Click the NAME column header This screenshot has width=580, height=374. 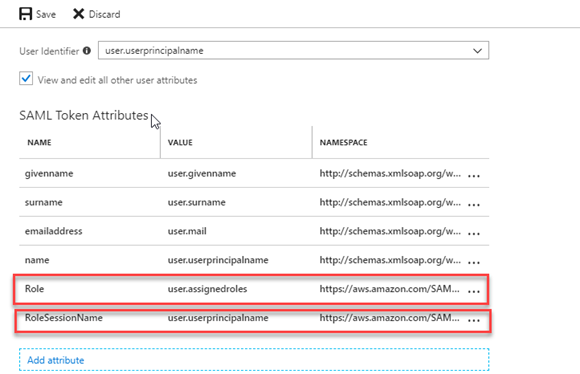click(x=39, y=142)
